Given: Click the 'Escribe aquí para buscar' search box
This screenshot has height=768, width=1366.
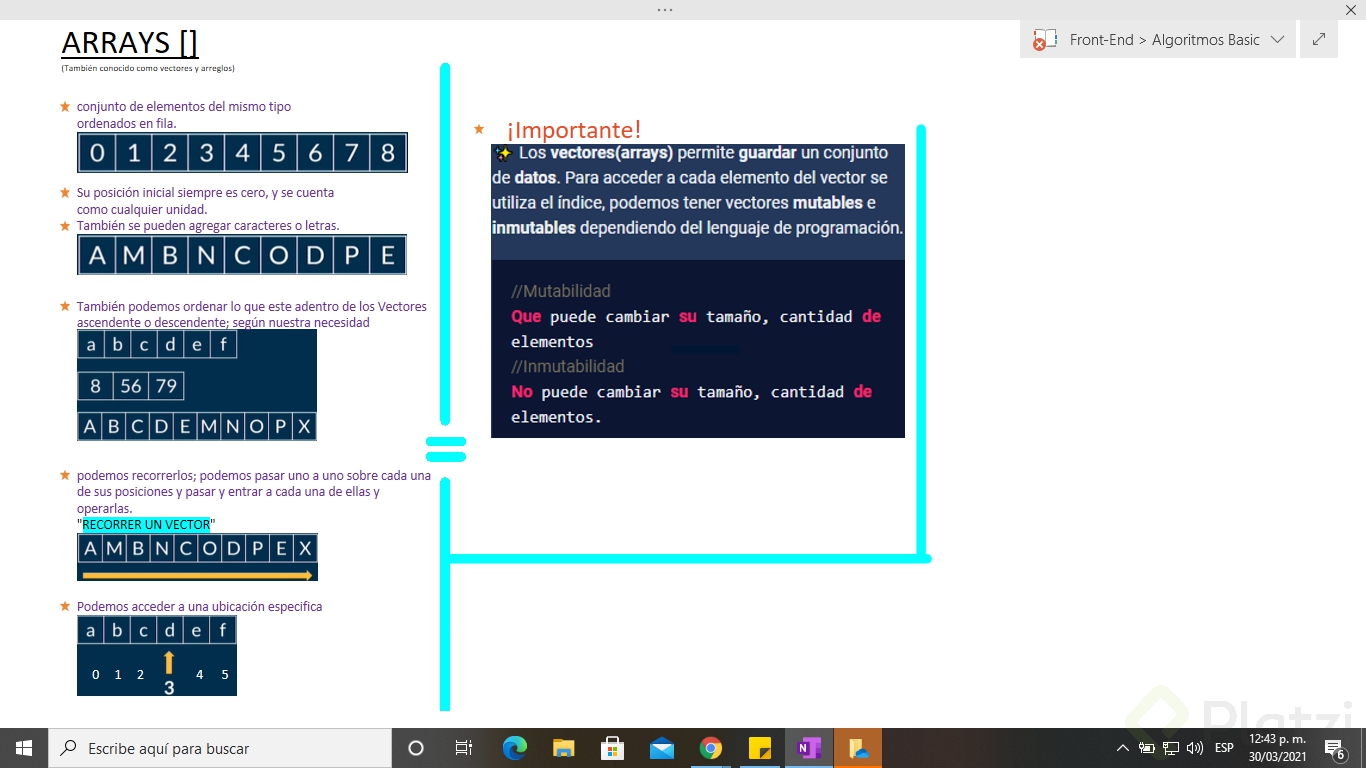Looking at the screenshot, I should 220,748.
